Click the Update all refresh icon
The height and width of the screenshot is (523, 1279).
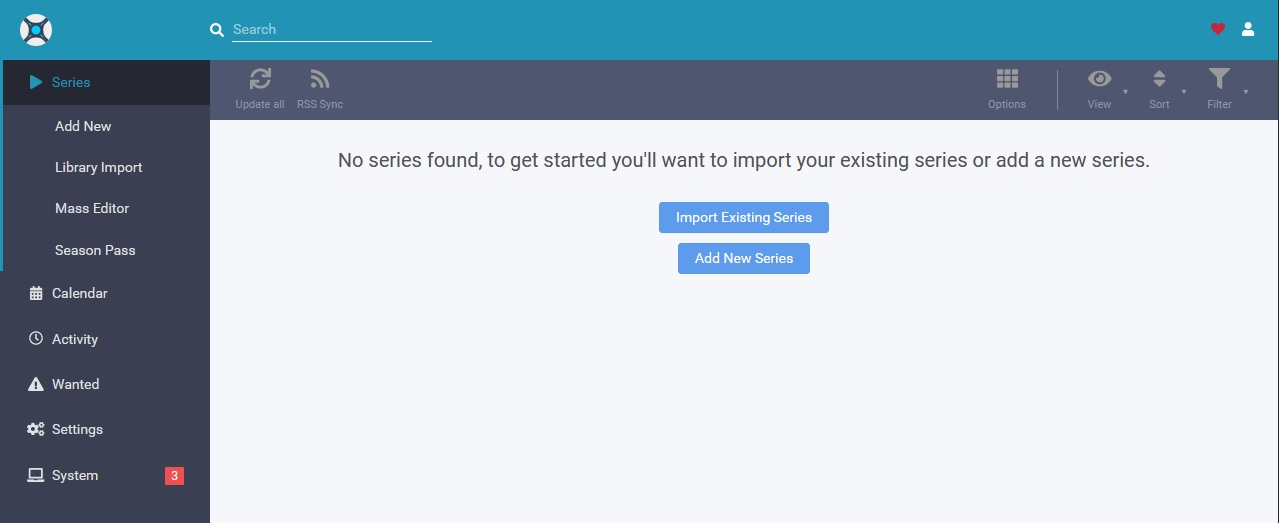coord(260,80)
